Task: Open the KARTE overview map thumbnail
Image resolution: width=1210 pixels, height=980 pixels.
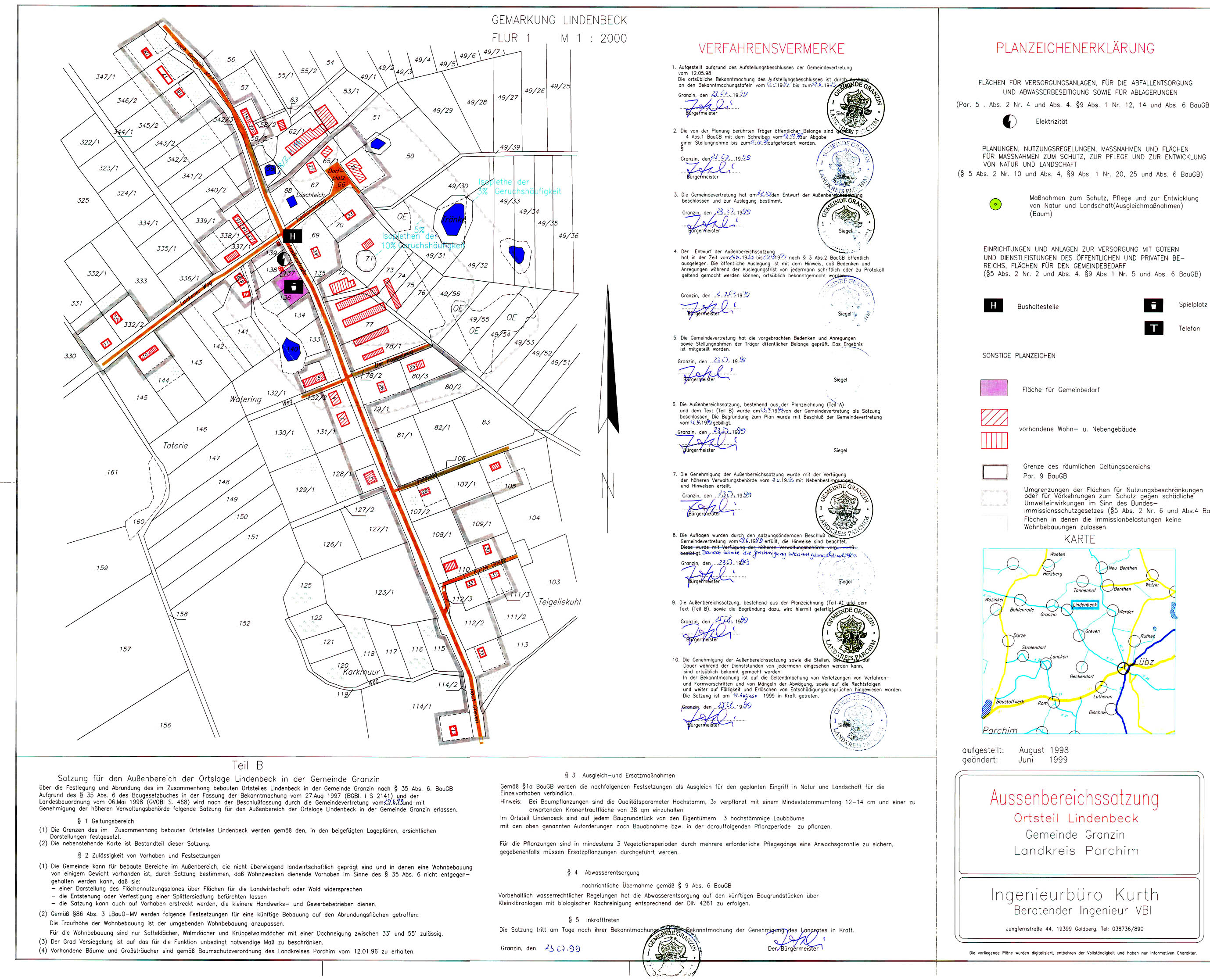Action: (1079, 641)
